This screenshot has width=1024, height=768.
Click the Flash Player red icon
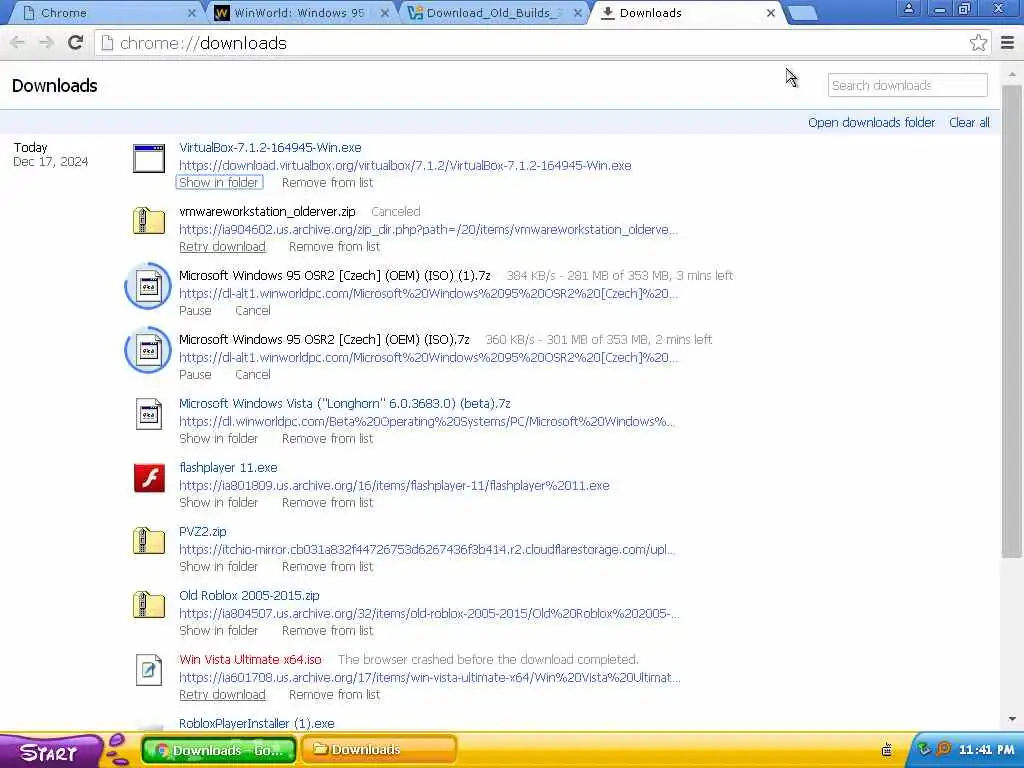click(149, 478)
